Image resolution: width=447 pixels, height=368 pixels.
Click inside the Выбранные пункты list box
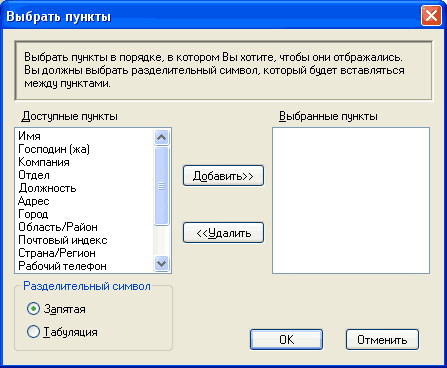(351, 200)
